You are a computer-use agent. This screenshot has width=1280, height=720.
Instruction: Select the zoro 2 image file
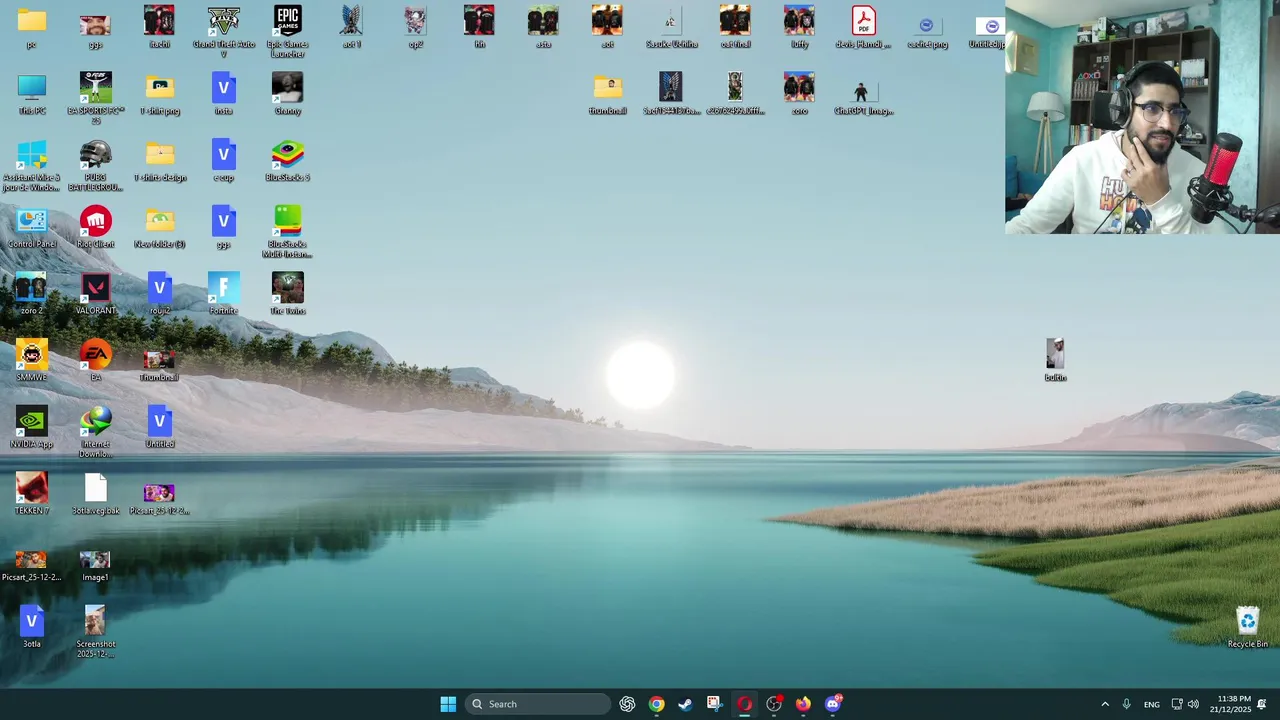click(x=32, y=294)
